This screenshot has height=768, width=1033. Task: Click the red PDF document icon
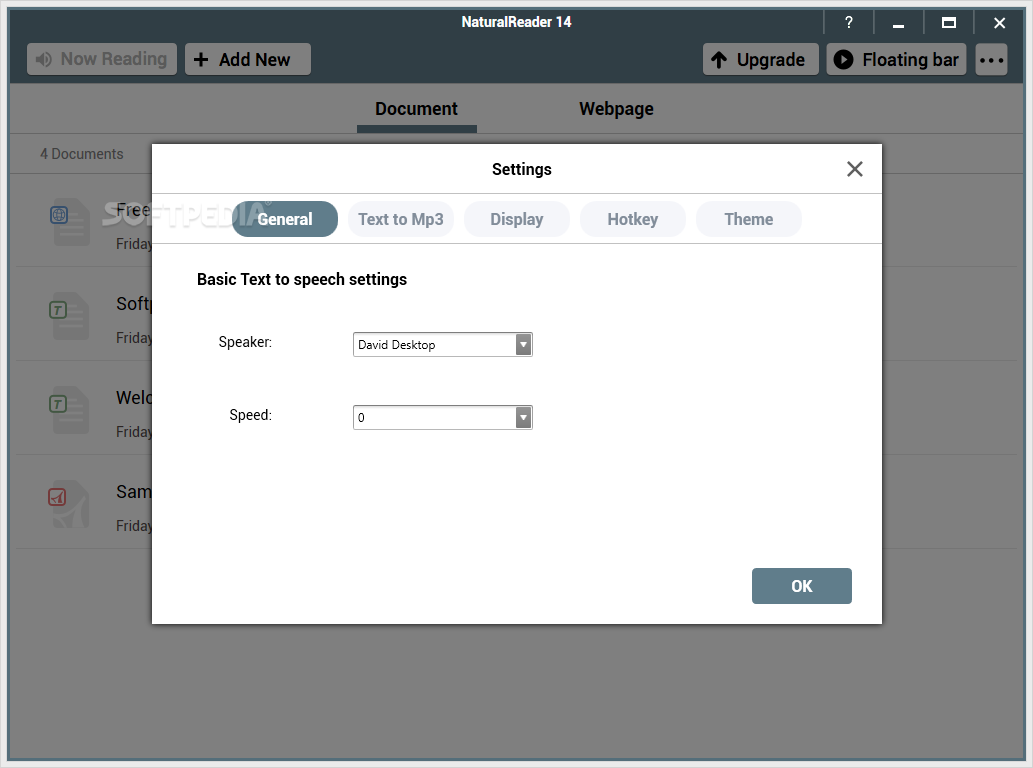coord(57,497)
